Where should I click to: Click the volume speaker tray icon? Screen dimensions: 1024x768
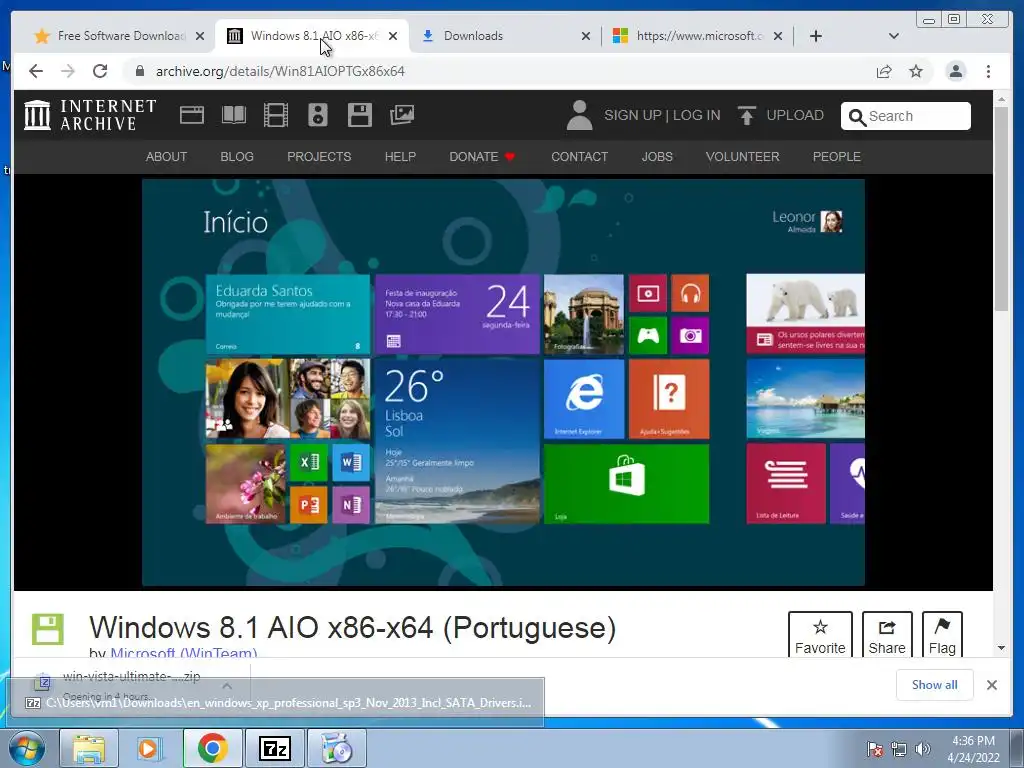pos(923,749)
